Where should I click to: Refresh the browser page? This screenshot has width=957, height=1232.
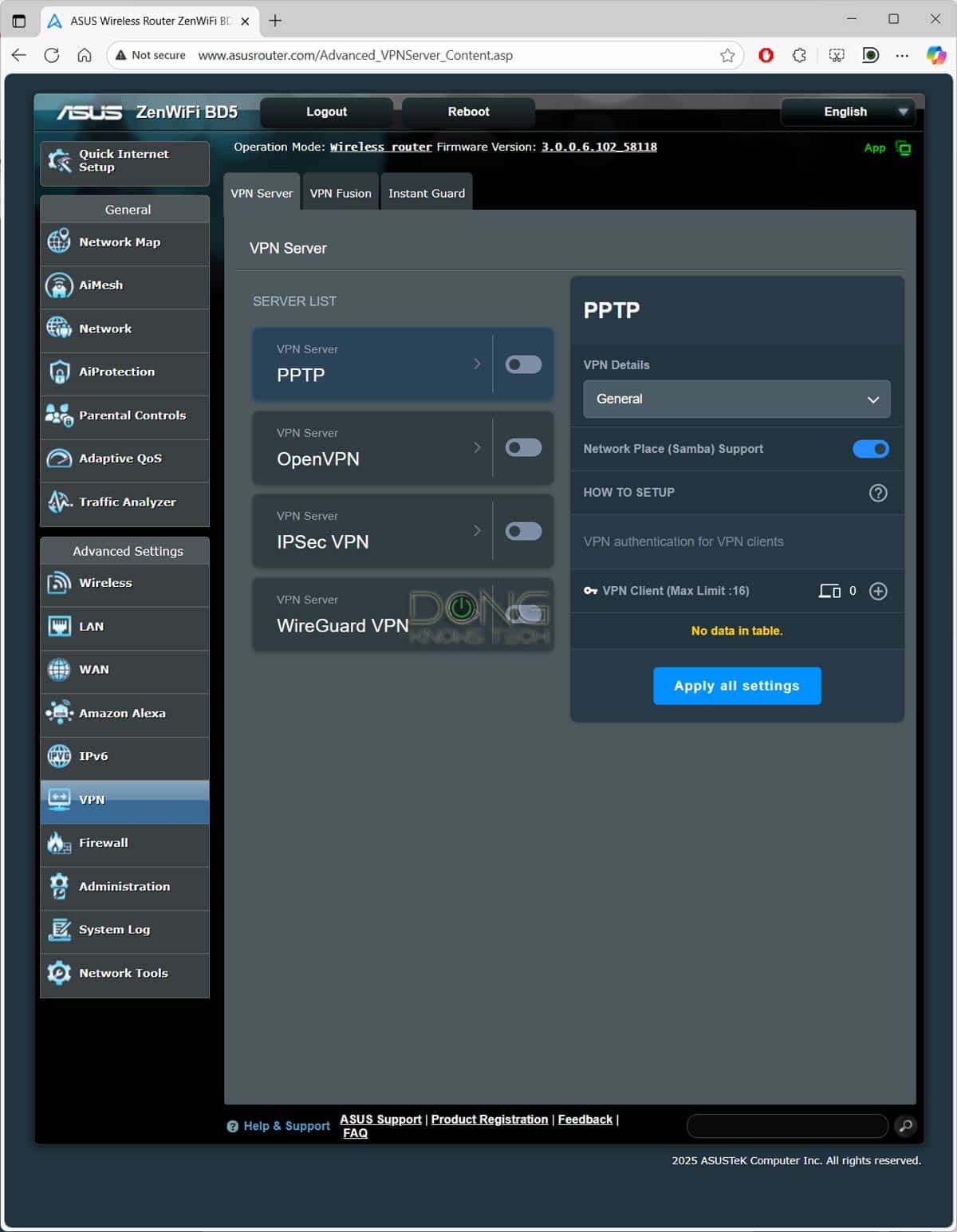pos(52,55)
